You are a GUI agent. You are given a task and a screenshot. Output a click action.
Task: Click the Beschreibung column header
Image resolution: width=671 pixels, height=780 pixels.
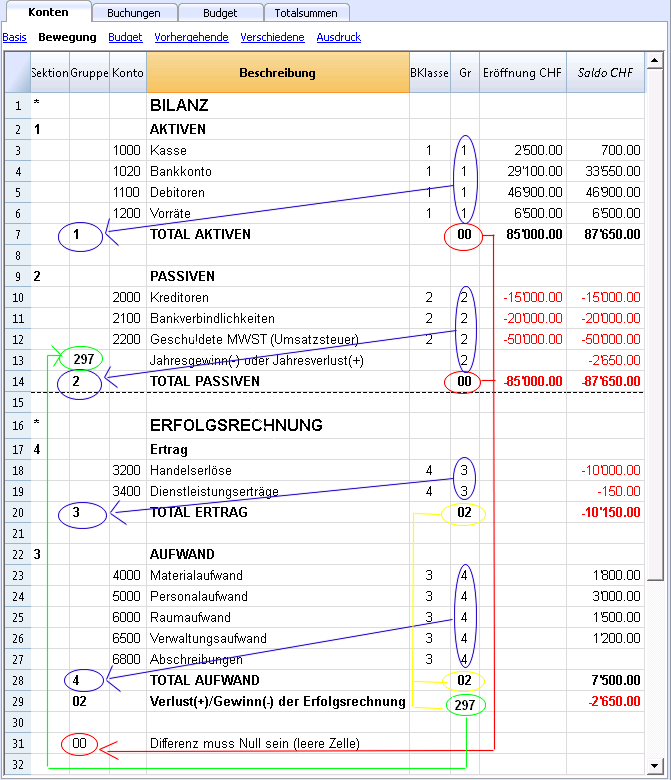tap(278, 73)
